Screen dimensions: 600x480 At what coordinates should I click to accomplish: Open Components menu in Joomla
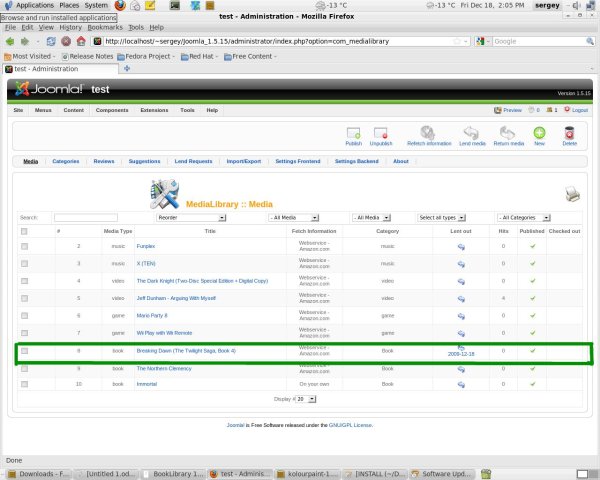[112, 110]
